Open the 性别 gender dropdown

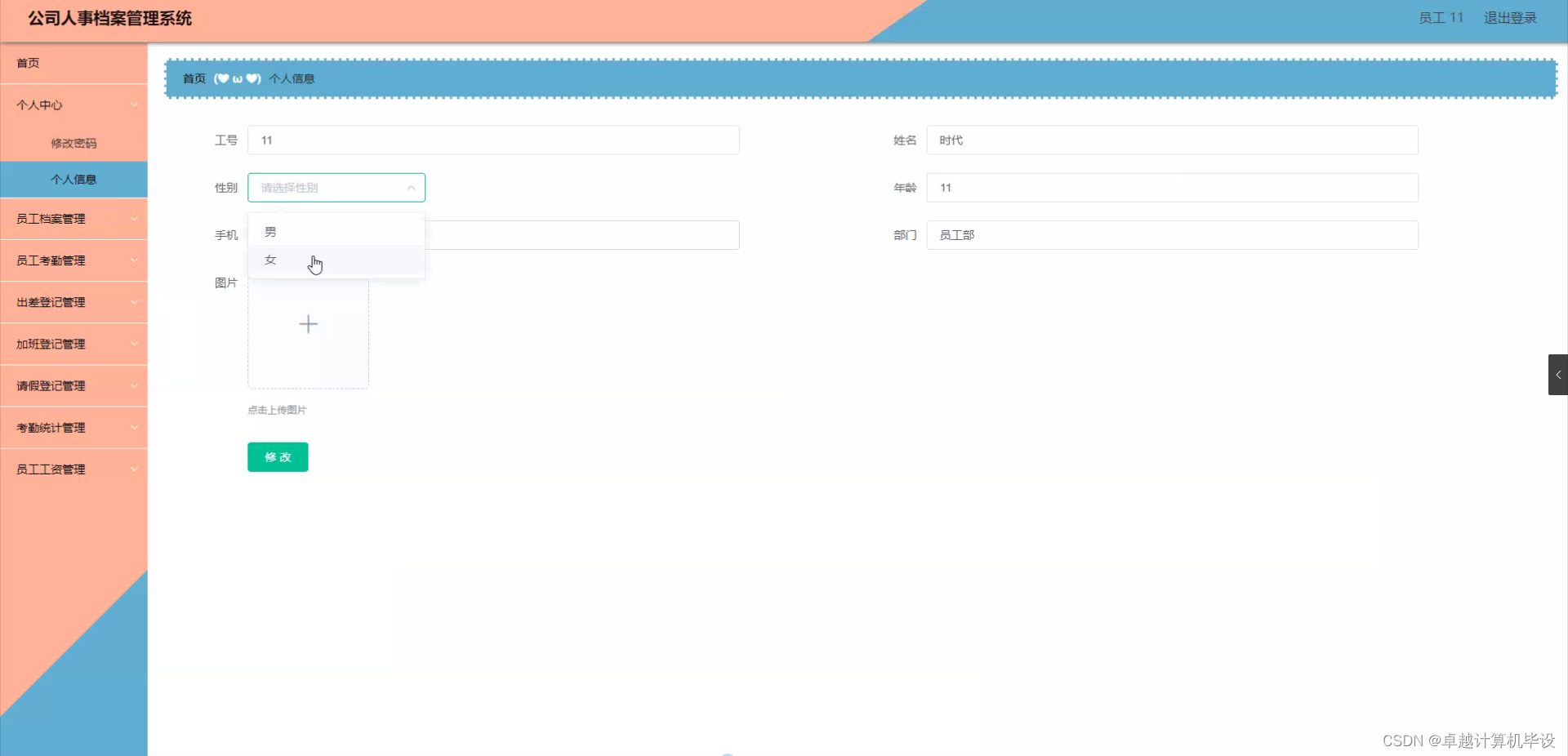(336, 187)
